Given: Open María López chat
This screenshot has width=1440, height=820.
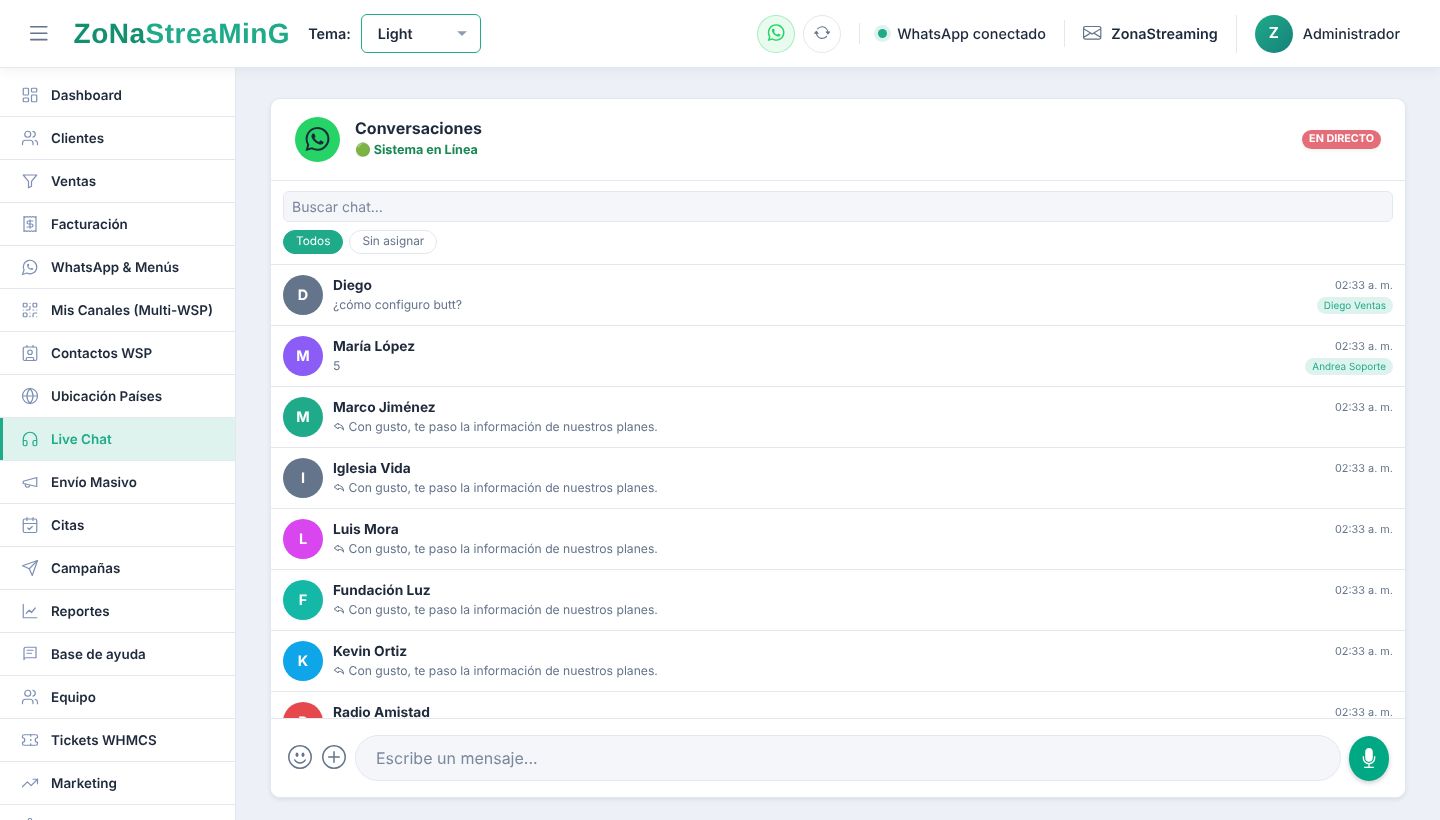Looking at the screenshot, I should [838, 356].
